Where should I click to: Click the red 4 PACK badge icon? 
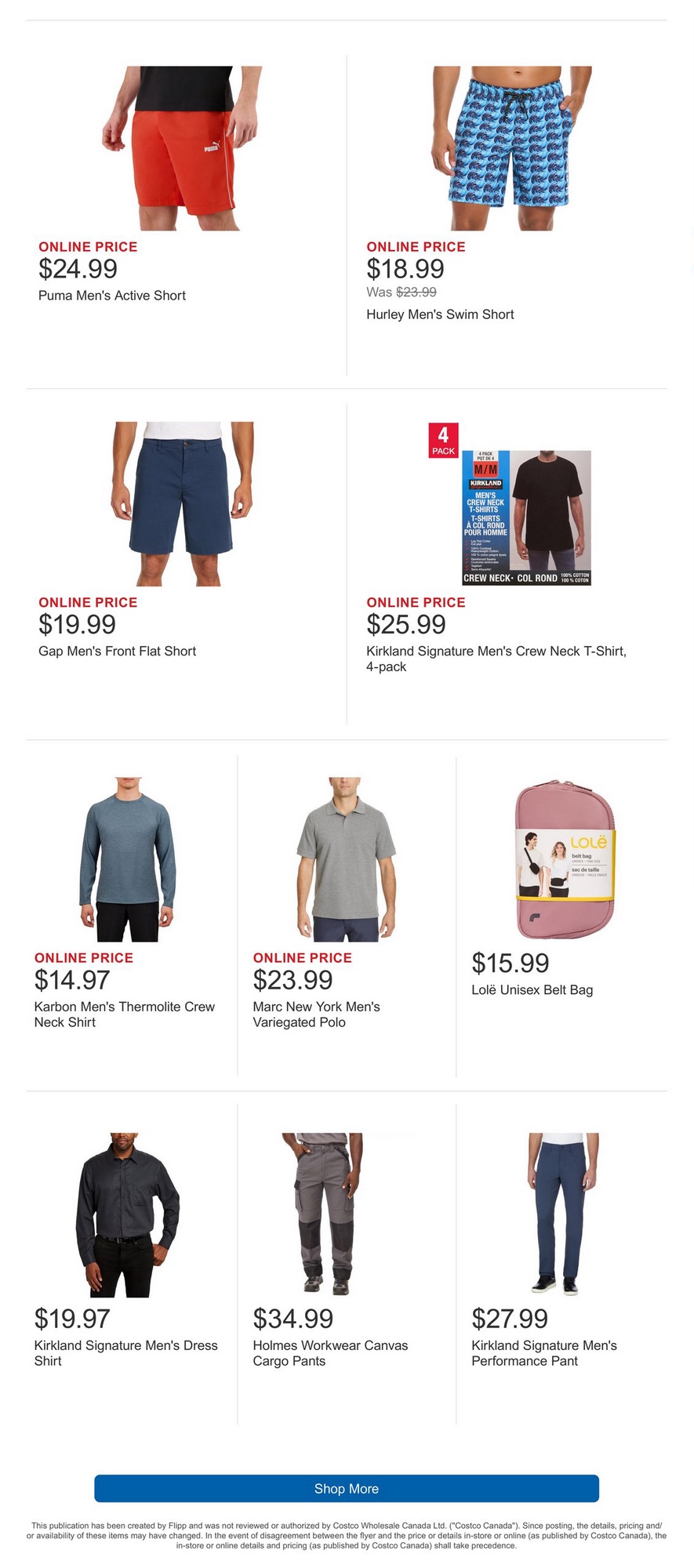click(x=443, y=440)
